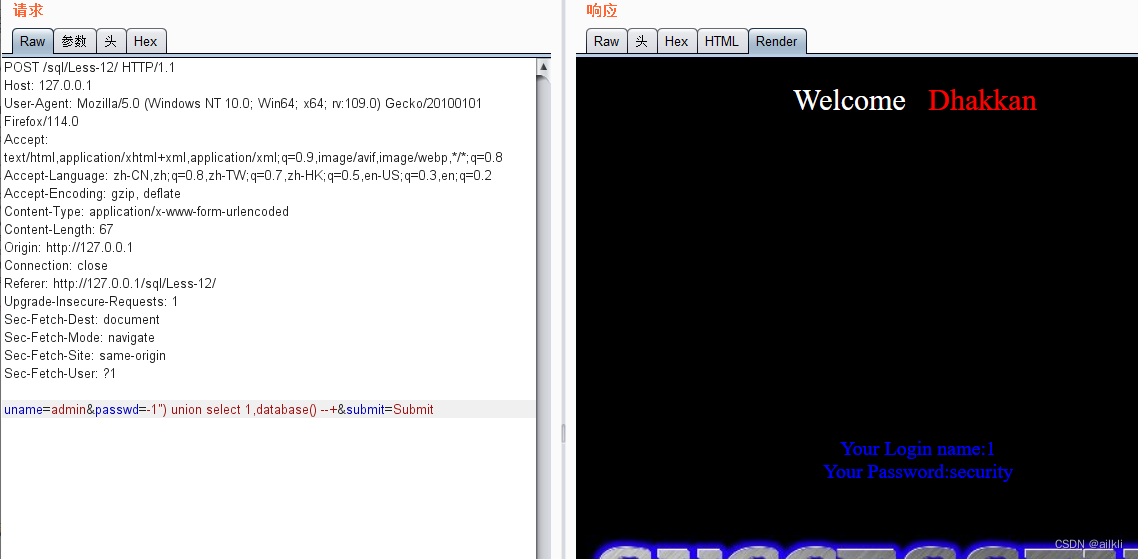This screenshot has height=559, width=1138.
Task: Click the 'Content-Length: 67' line
Action: [59, 229]
